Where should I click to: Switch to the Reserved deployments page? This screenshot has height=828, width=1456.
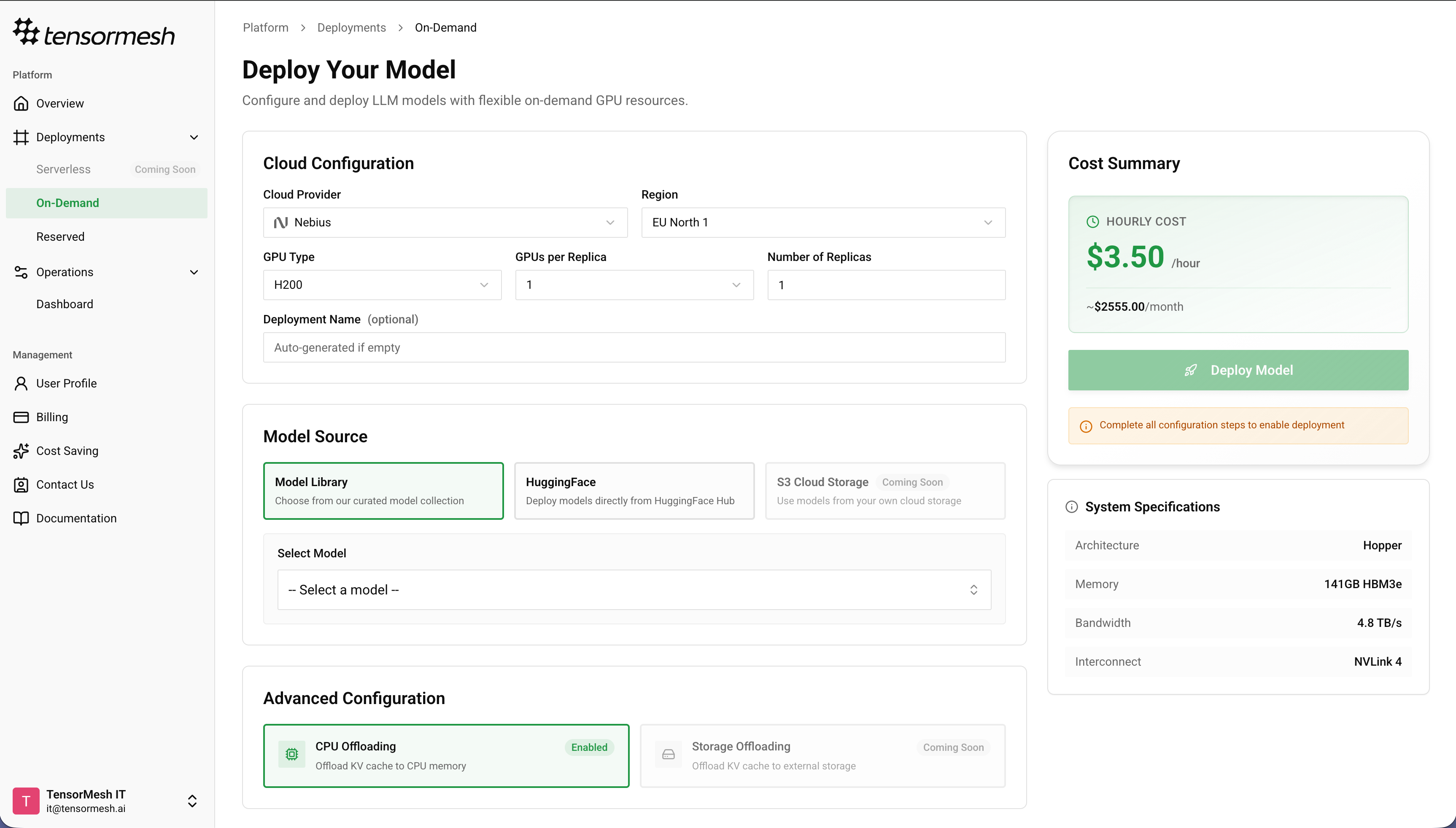point(60,236)
